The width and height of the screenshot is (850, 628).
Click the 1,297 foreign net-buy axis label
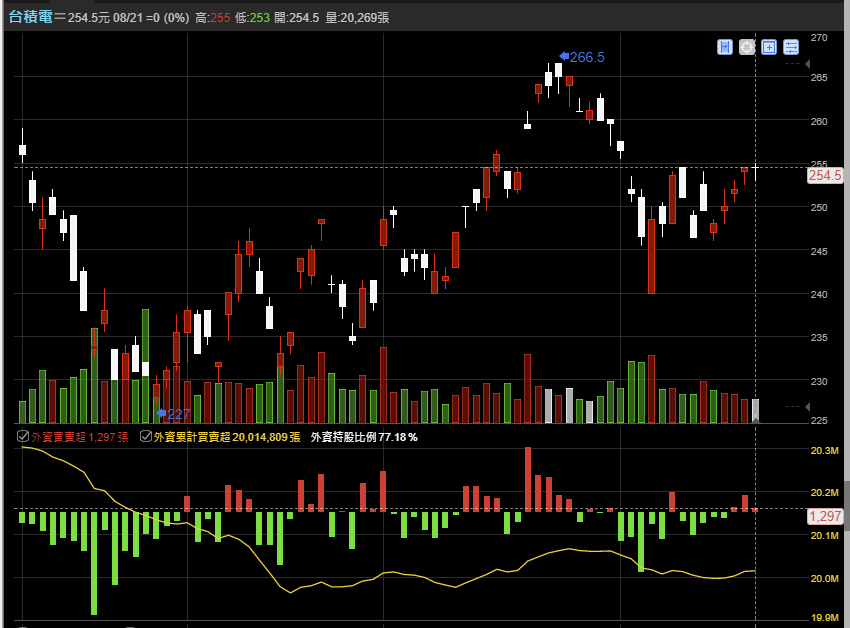click(x=825, y=516)
